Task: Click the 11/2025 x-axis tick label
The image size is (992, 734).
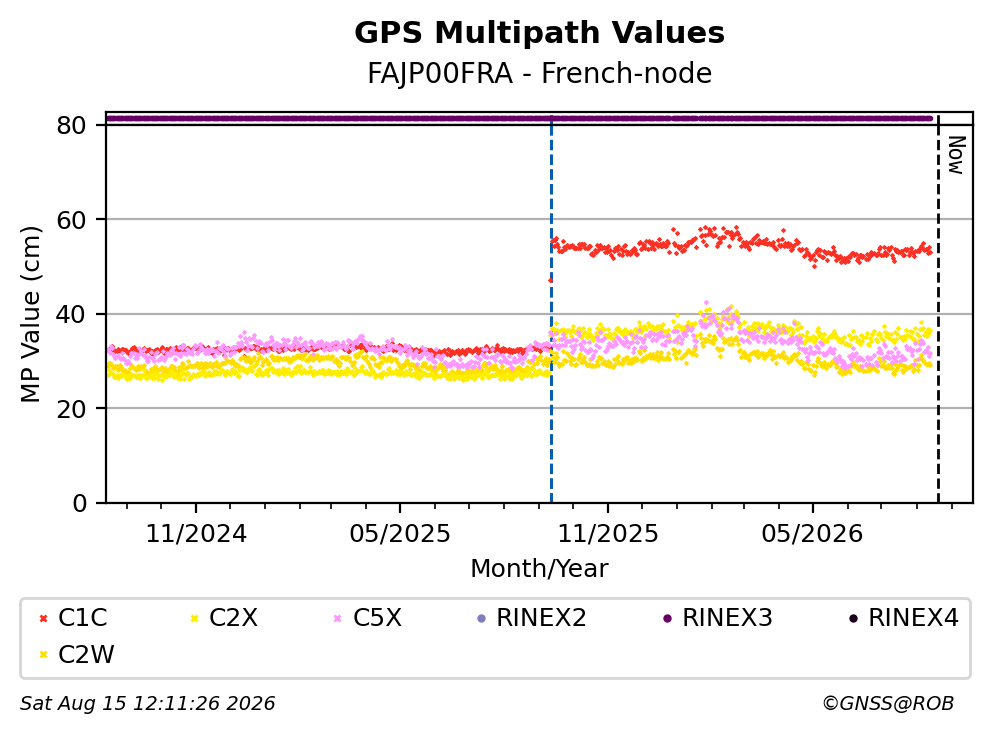Action: [608, 534]
